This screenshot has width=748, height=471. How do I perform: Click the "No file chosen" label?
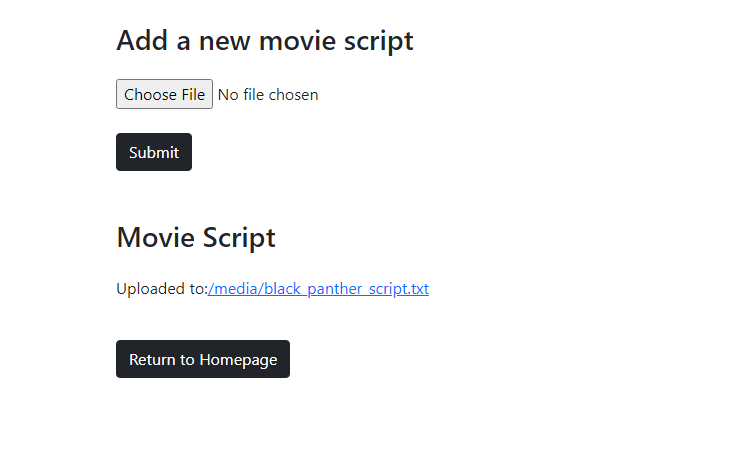click(x=268, y=95)
